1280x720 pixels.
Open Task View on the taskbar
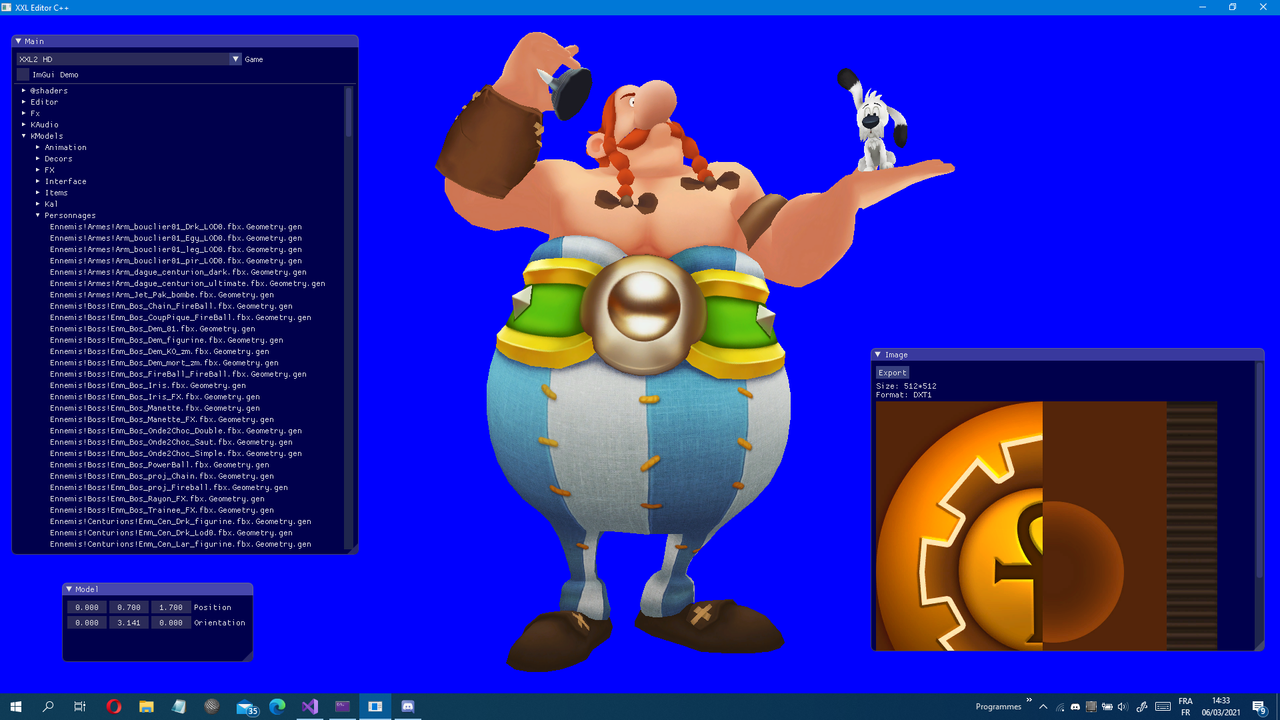[80, 706]
